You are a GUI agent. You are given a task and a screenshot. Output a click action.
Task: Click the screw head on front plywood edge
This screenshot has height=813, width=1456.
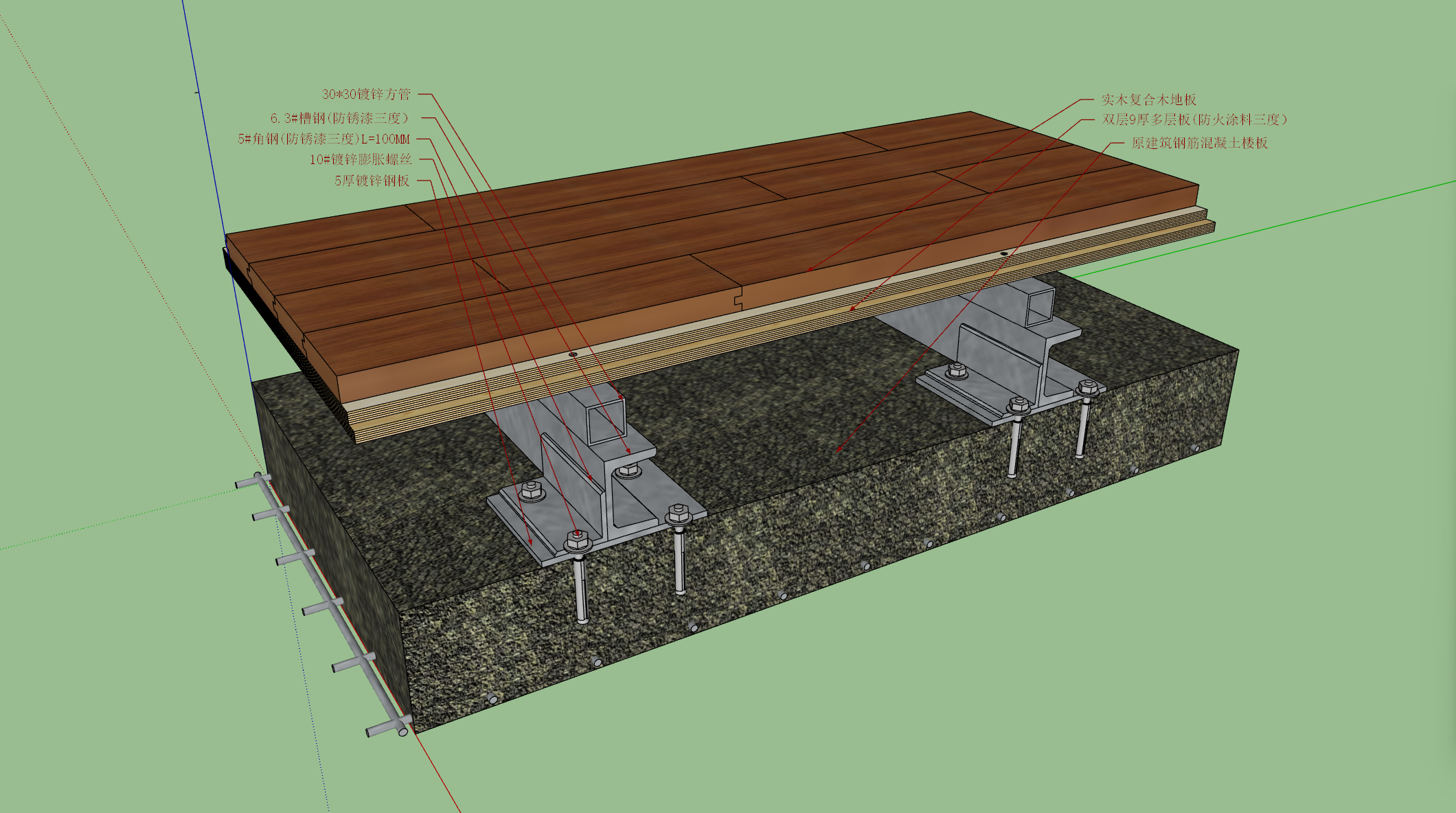pos(573,355)
